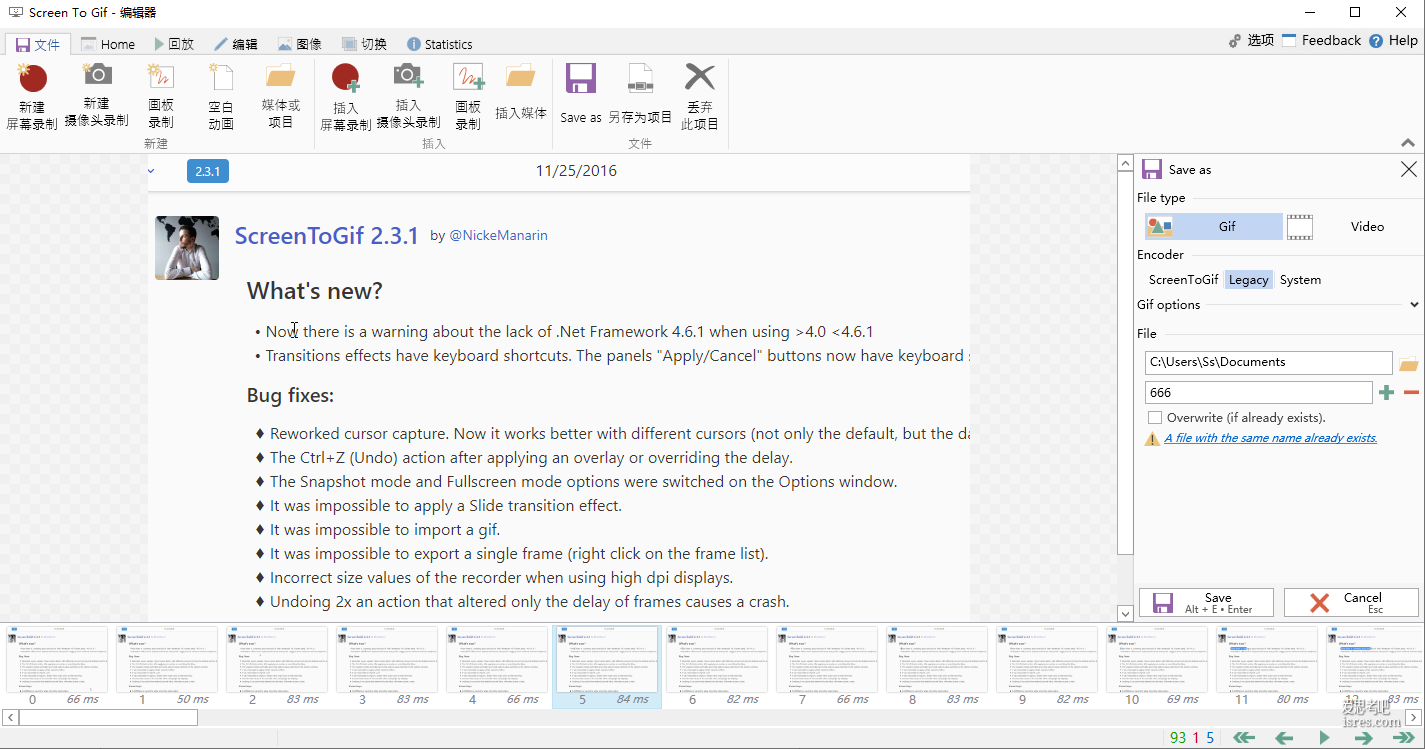Switch to the 切换 (Transitions) tab

[x=364, y=44]
